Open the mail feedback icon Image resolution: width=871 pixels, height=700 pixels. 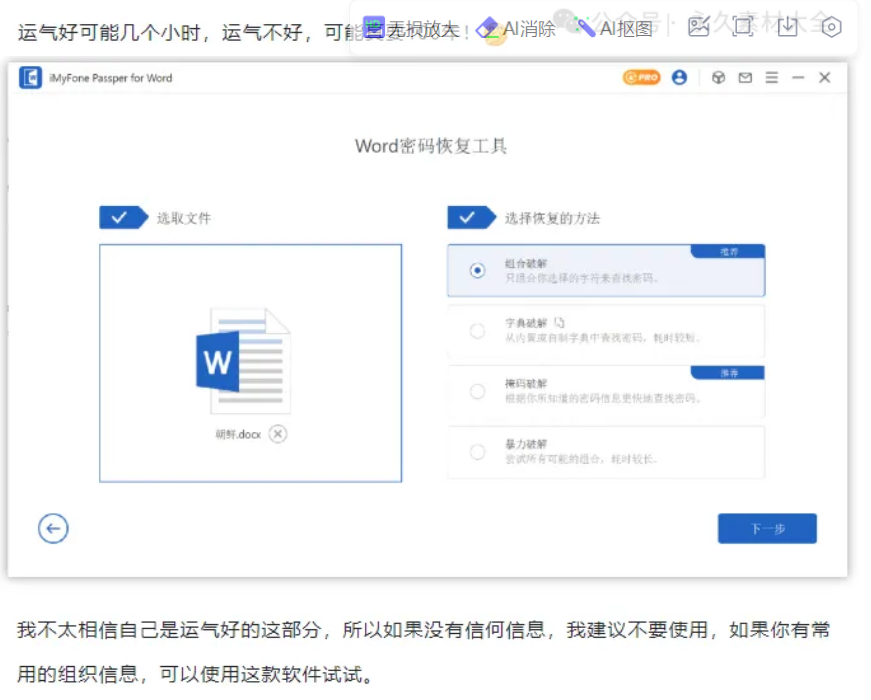745,78
